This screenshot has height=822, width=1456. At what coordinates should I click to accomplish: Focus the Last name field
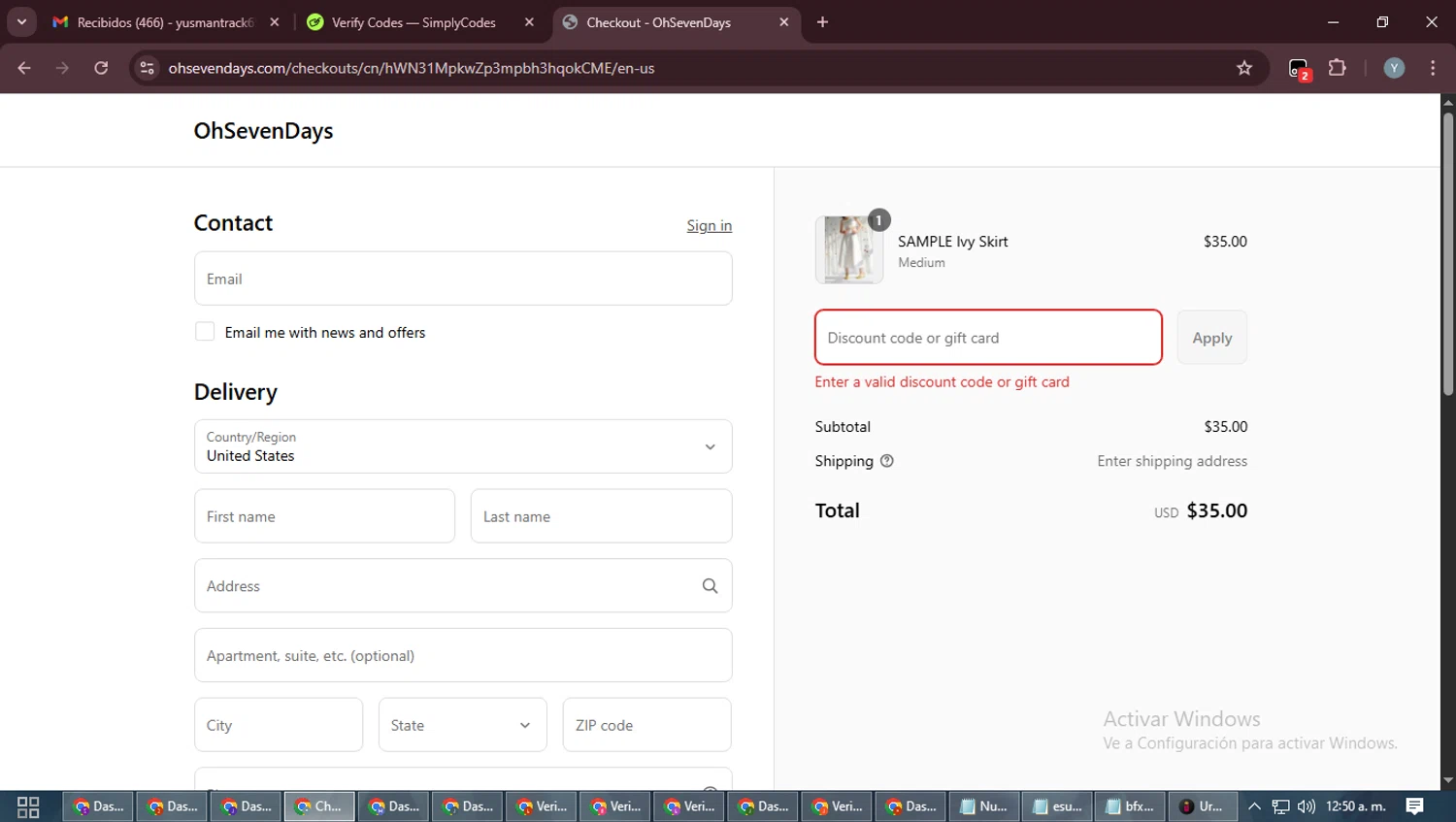click(602, 516)
